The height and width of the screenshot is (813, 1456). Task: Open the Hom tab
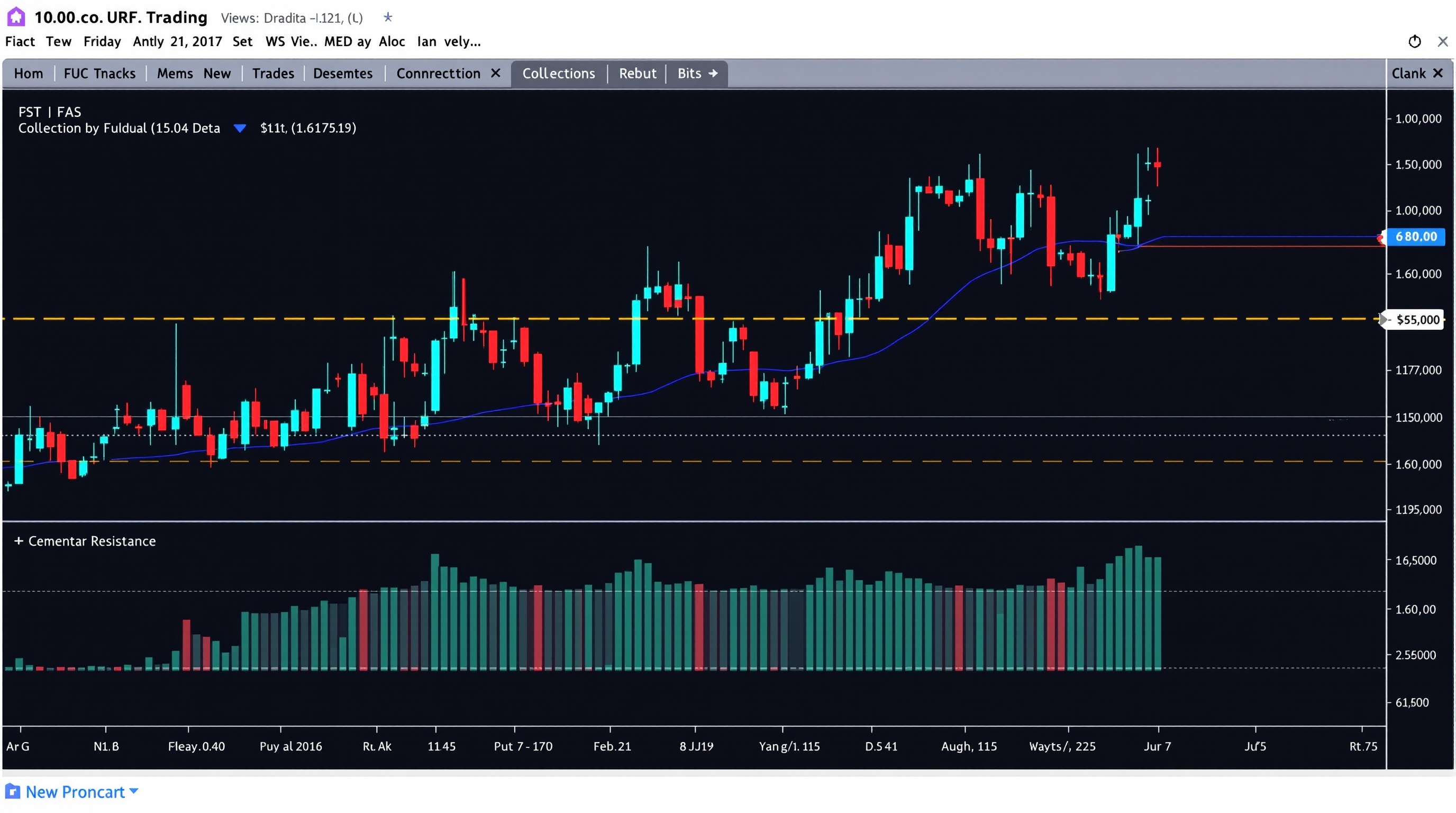pyautogui.click(x=28, y=74)
